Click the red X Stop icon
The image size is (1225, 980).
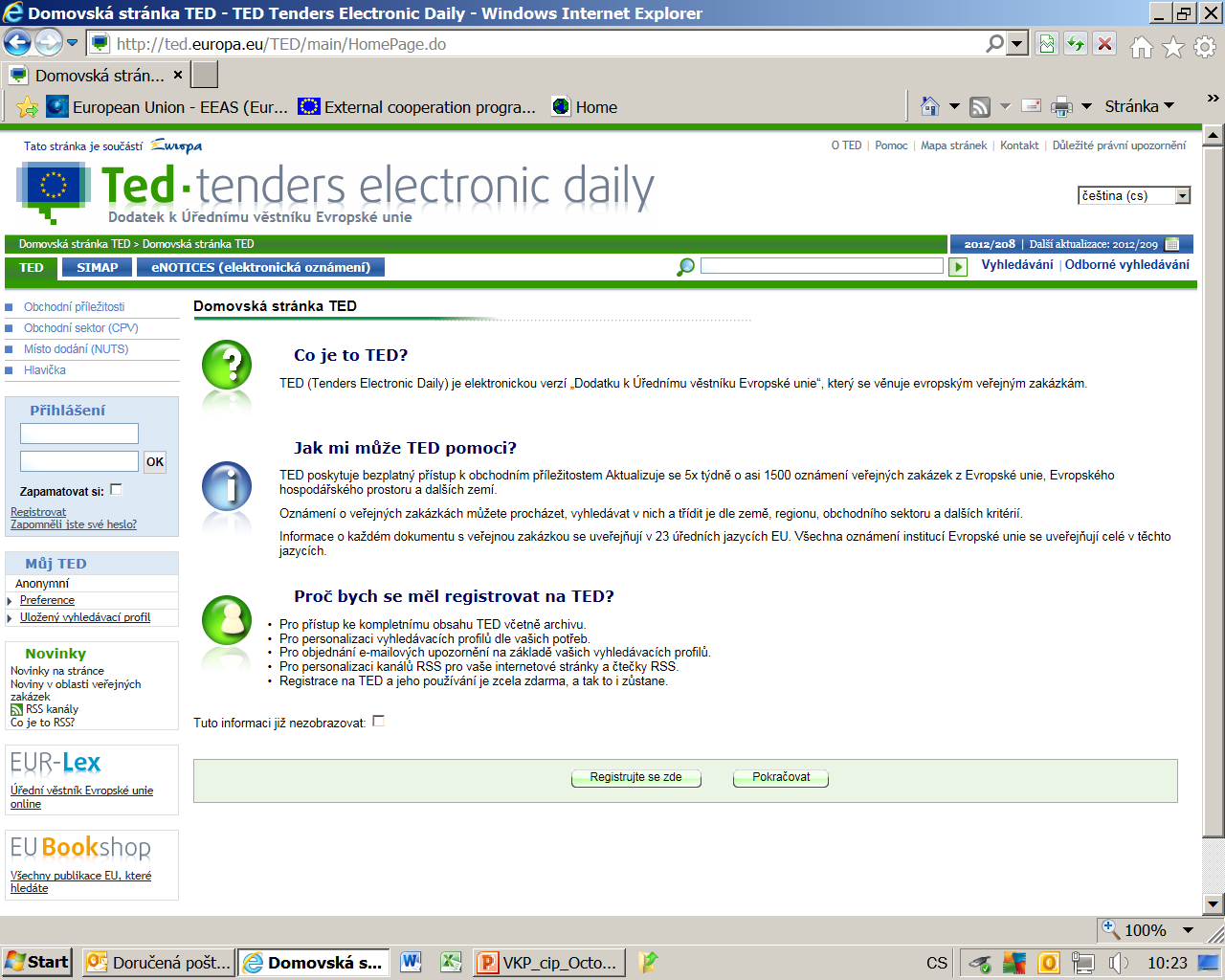[1104, 44]
